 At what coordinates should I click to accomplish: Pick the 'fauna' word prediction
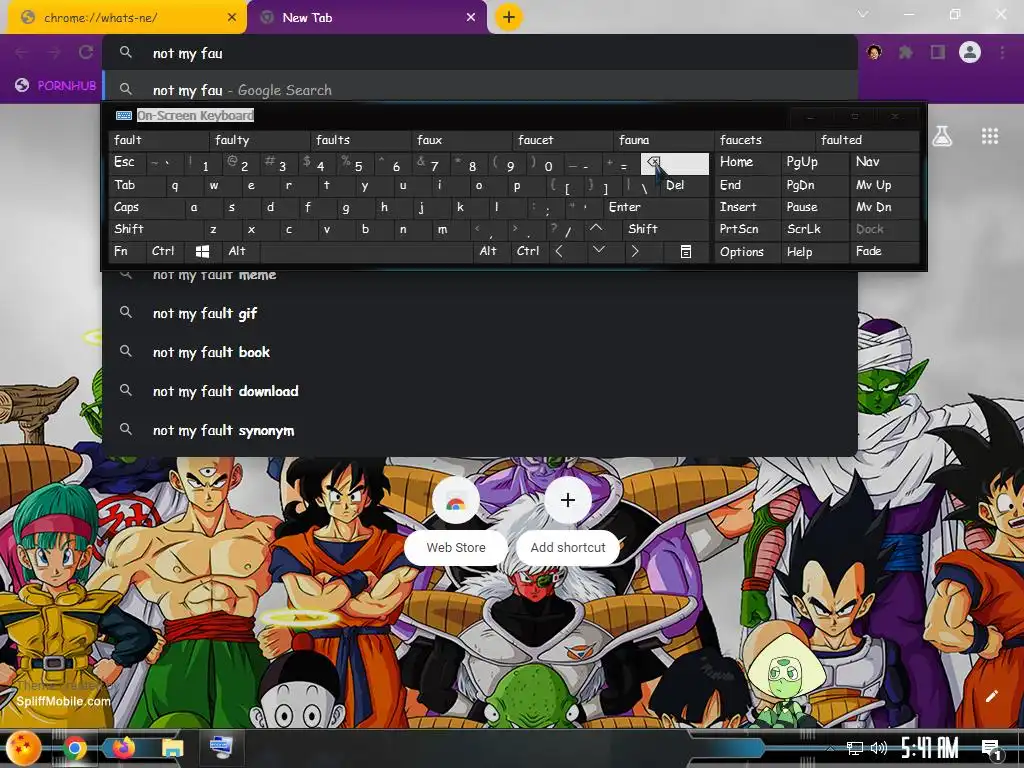click(665, 140)
